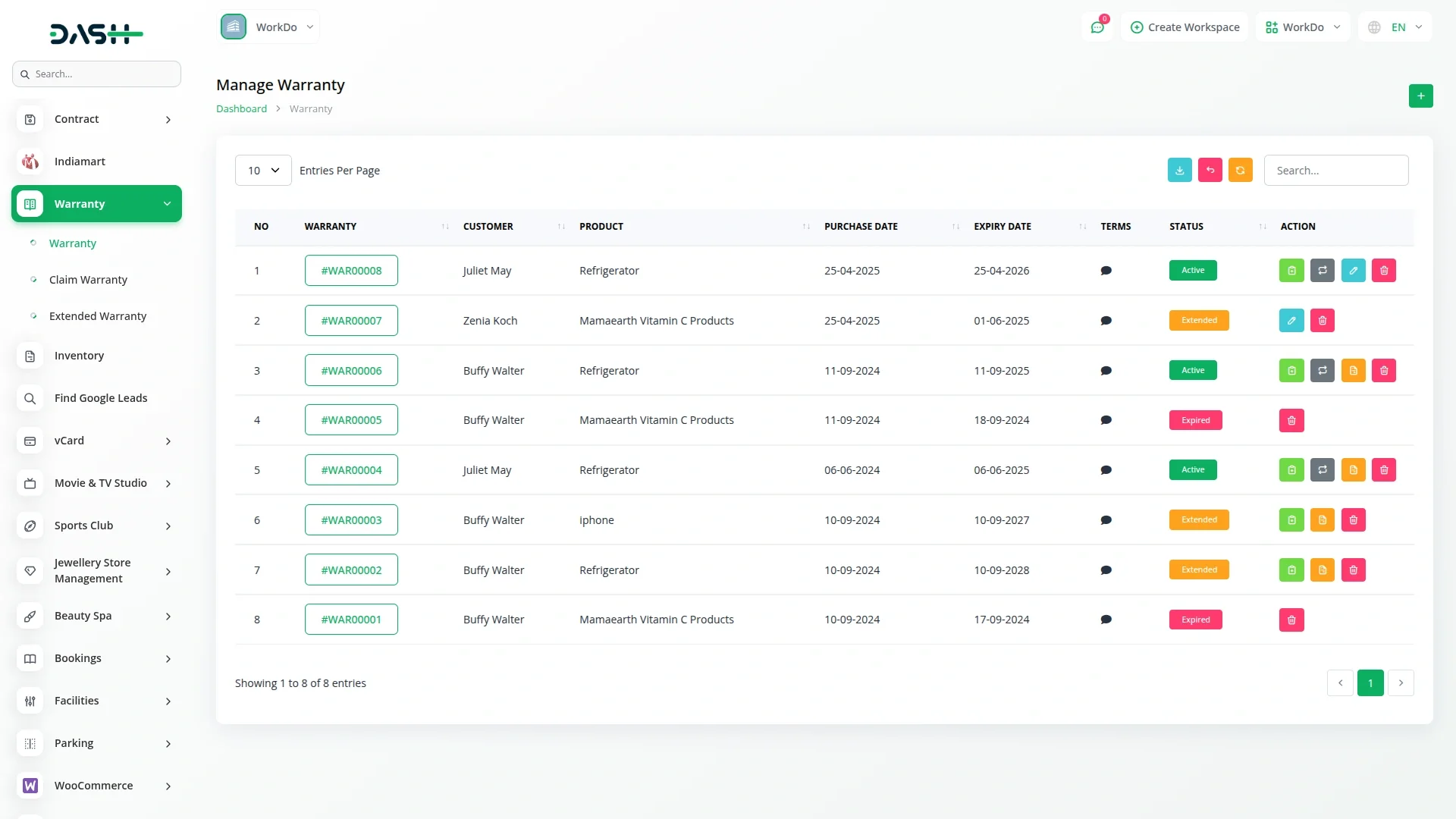Click the orange refresh icon above table
Image resolution: width=1456 pixels, height=819 pixels.
1240,171
